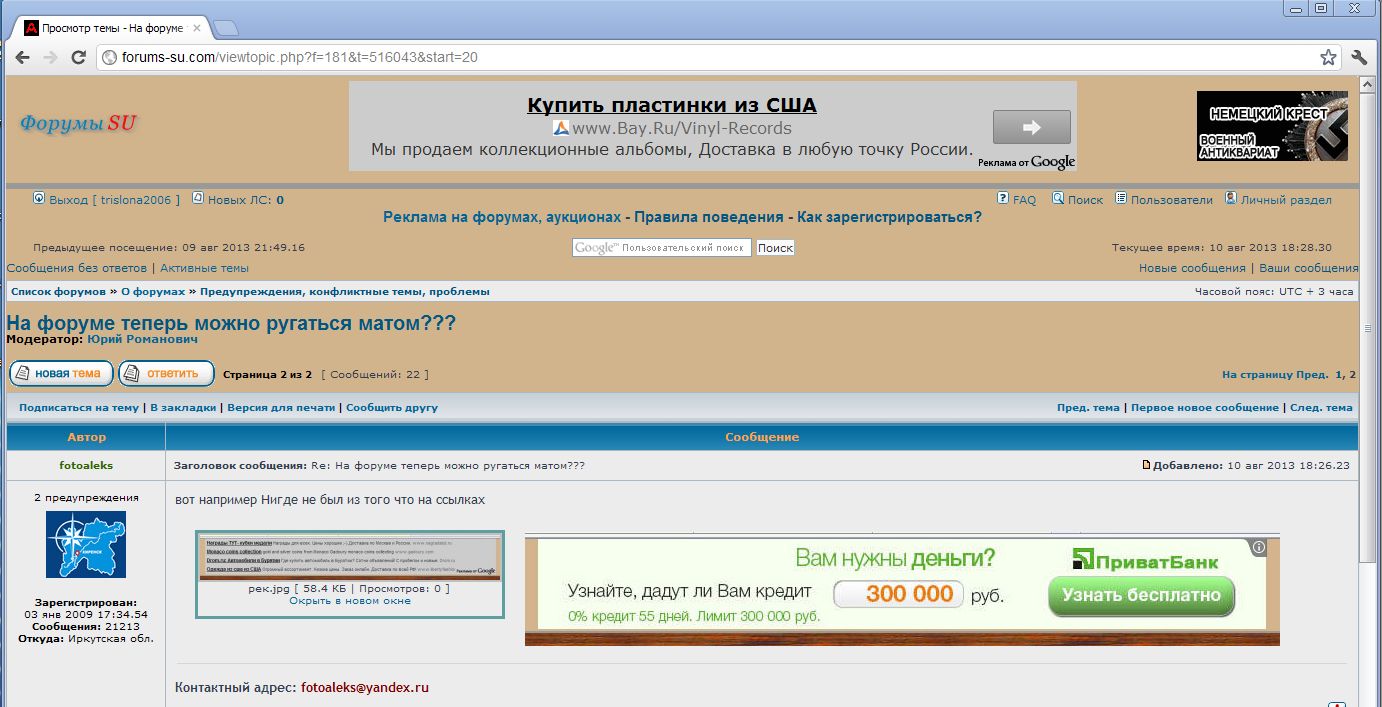Click the Google custom search field
Screen dimensions: 1382x707
[661, 248]
